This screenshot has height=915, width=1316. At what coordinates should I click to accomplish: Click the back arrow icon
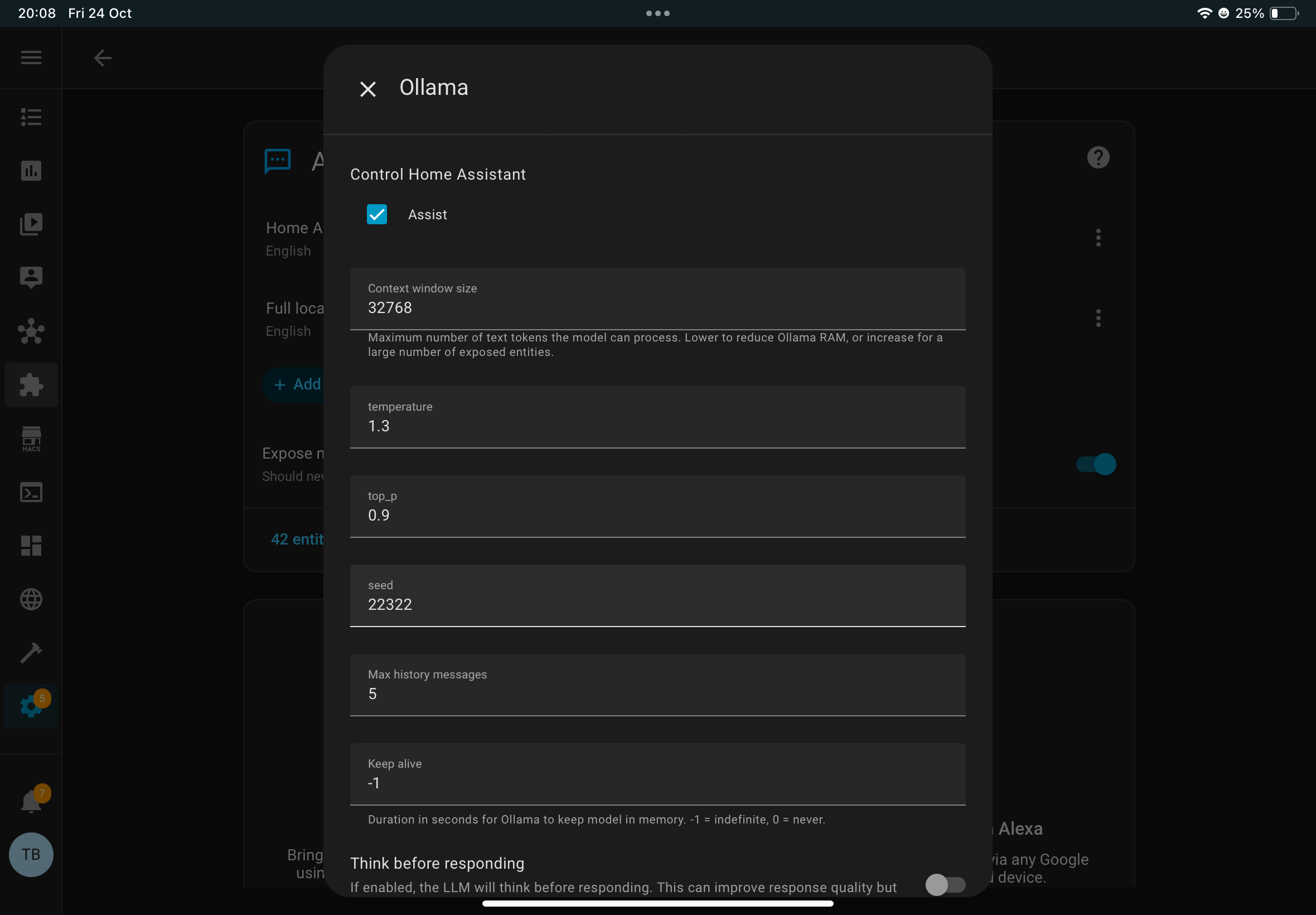click(x=103, y=58)
